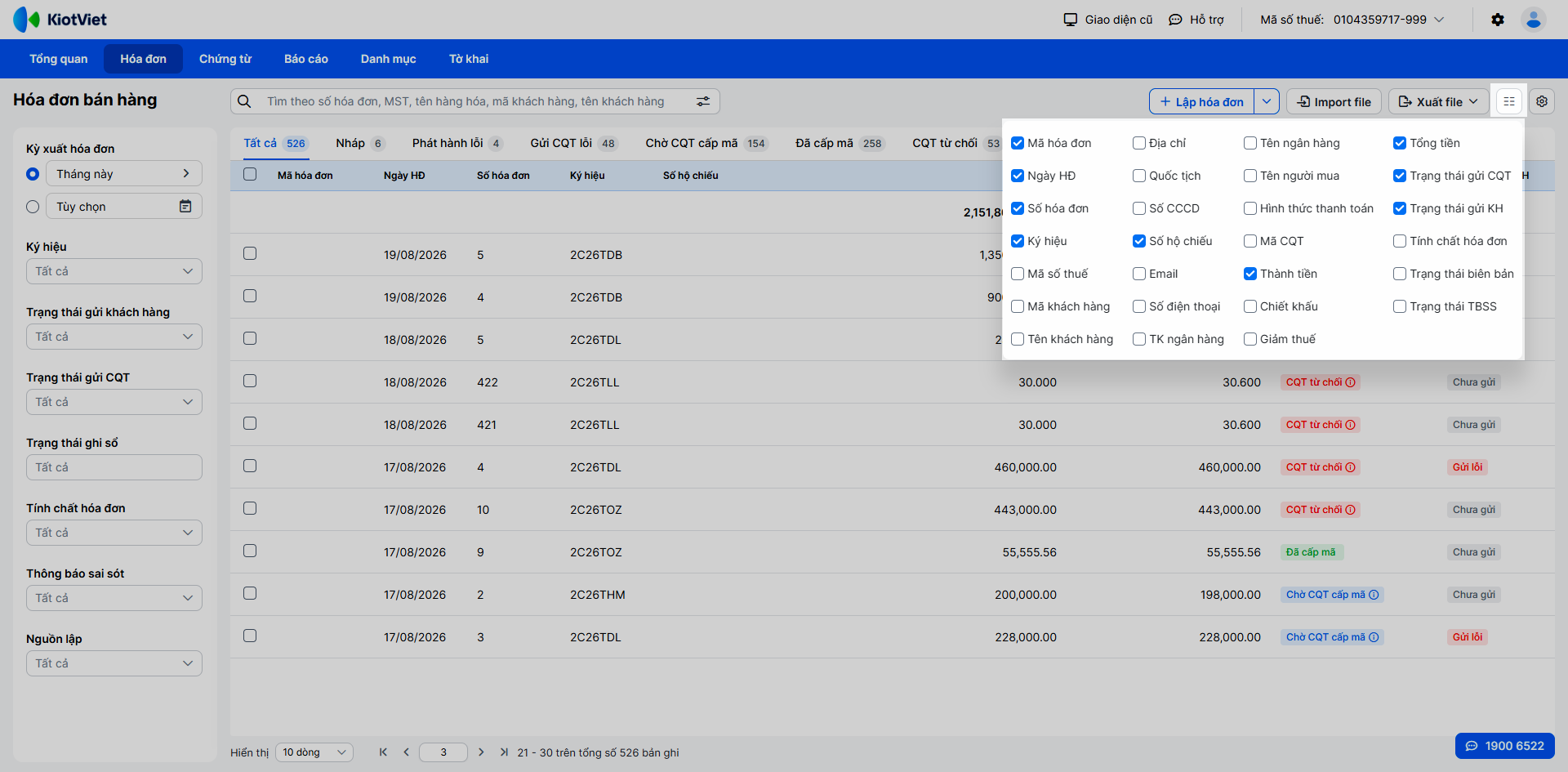The width and height of the screenshot is (1568, 772).
Task: Sort by Ngày HĐ column header
Action: (404, 176)
